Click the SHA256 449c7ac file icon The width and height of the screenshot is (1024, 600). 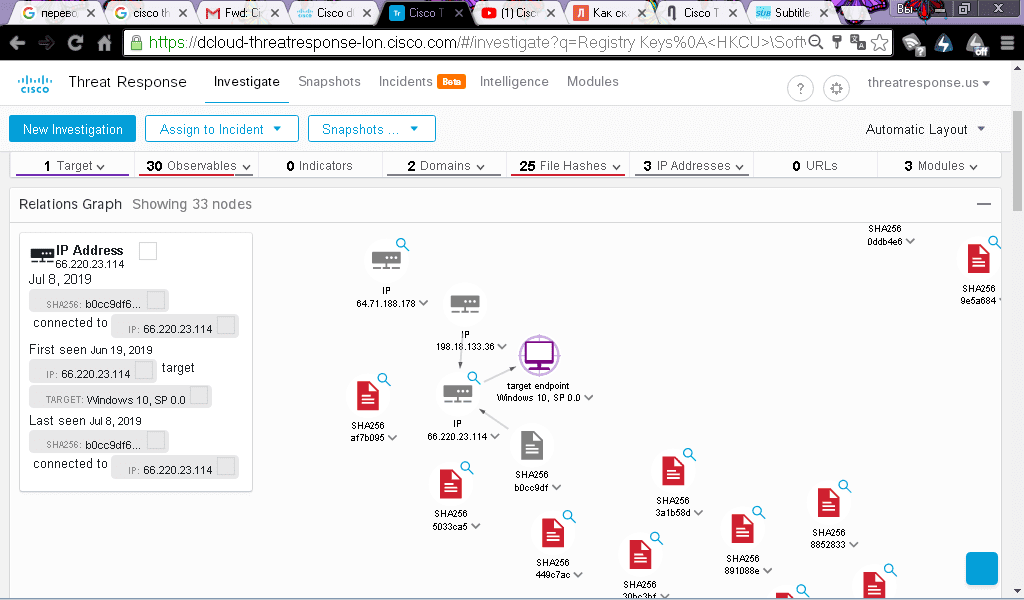(552, 533)
